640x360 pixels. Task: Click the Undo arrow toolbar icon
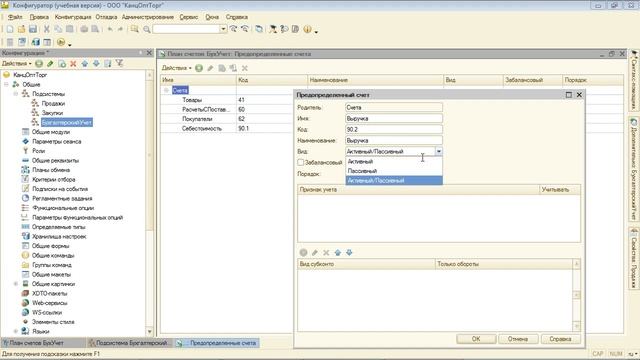[x=110, y=29]
